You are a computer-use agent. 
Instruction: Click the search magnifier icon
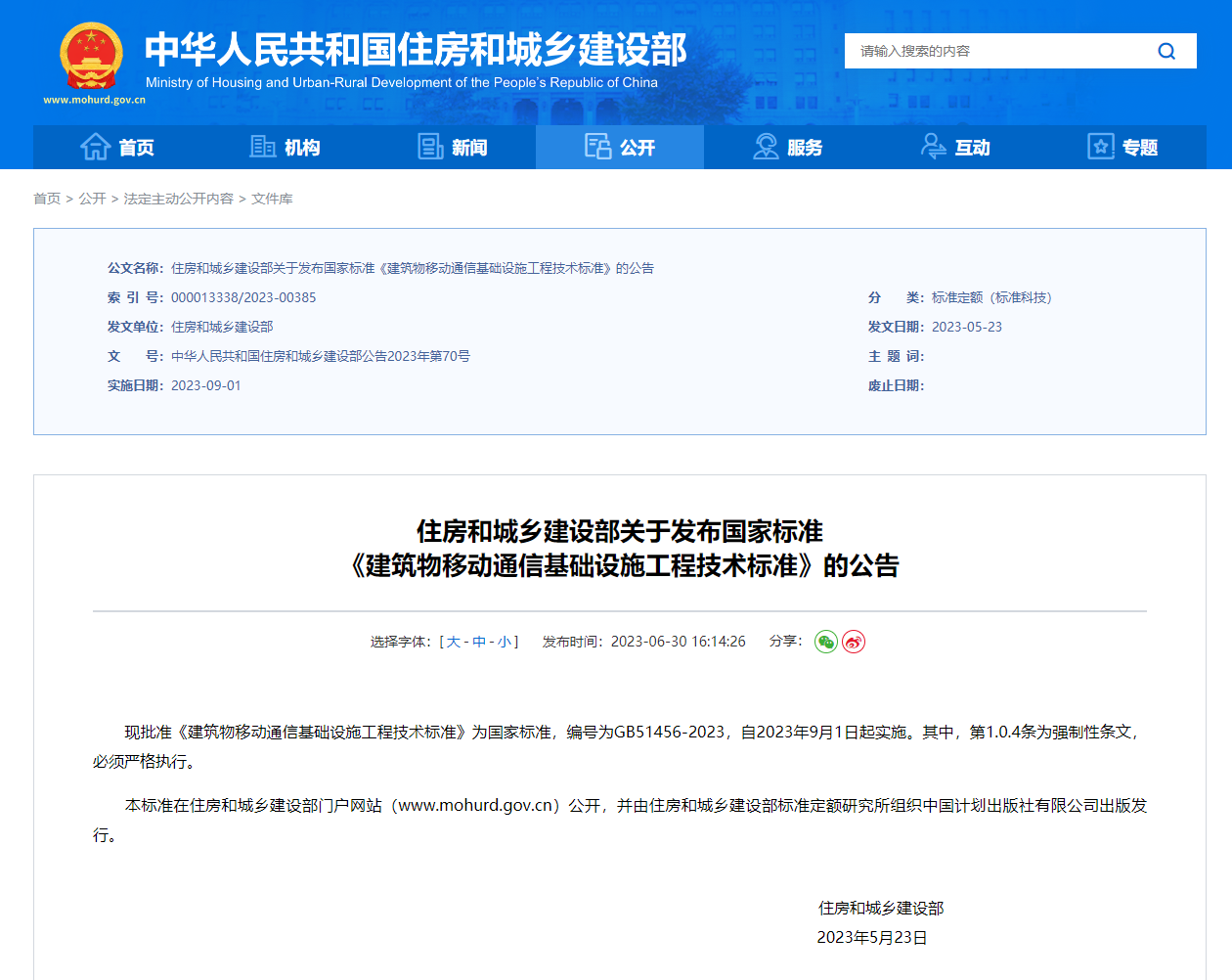pos(1166,50)
